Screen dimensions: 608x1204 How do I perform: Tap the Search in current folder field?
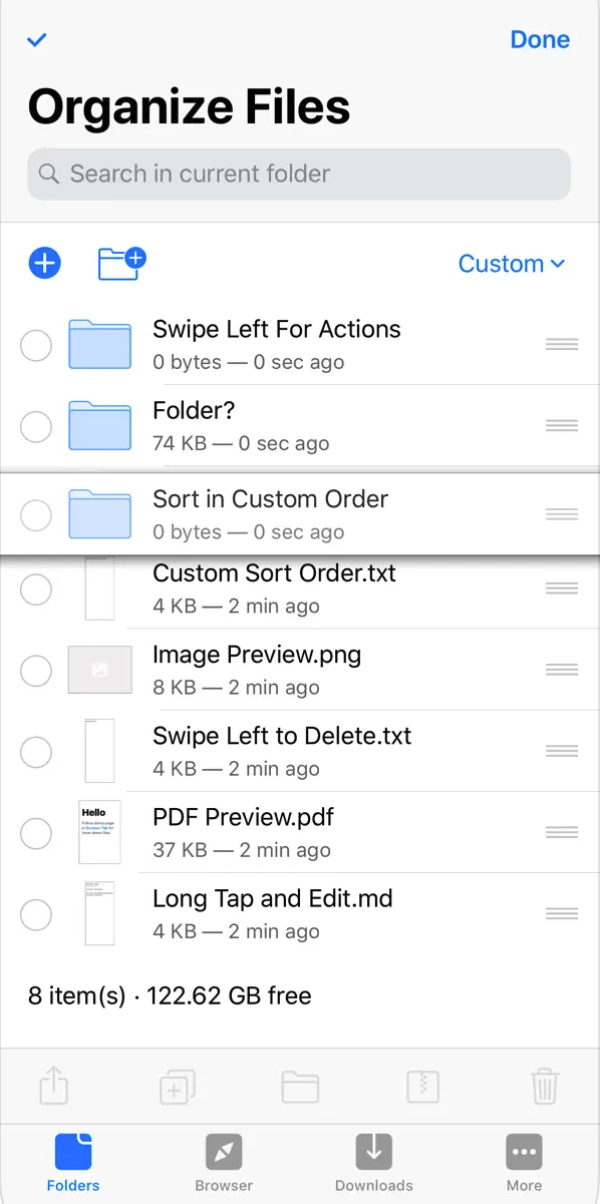(x=299, y=174)
